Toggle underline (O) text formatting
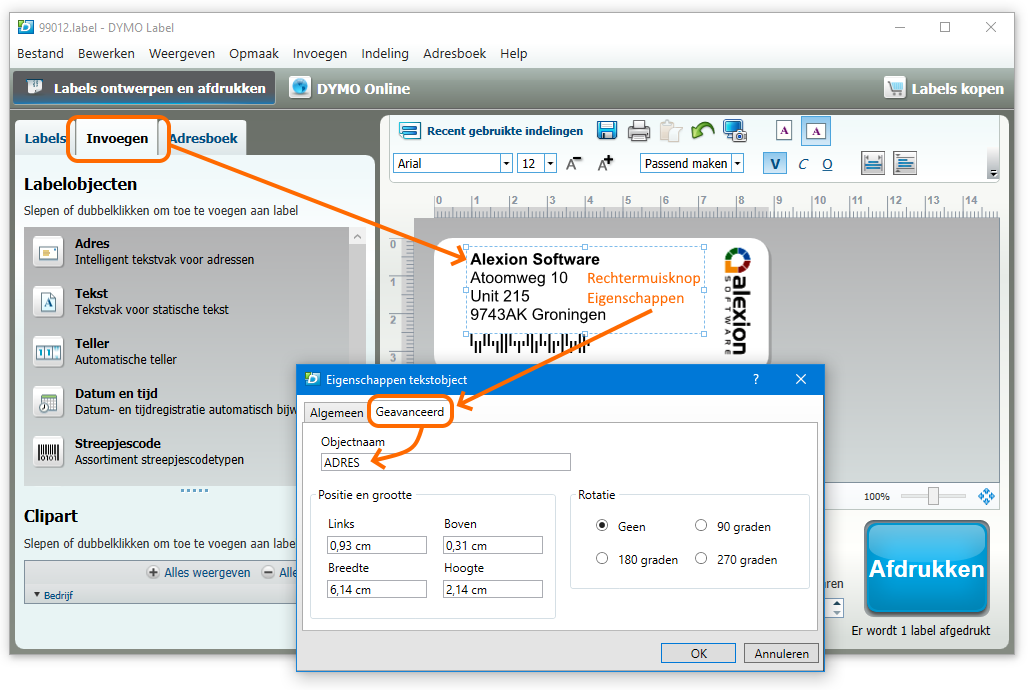1034x690 pixels. pyautogui.click(x=828, y=164)
